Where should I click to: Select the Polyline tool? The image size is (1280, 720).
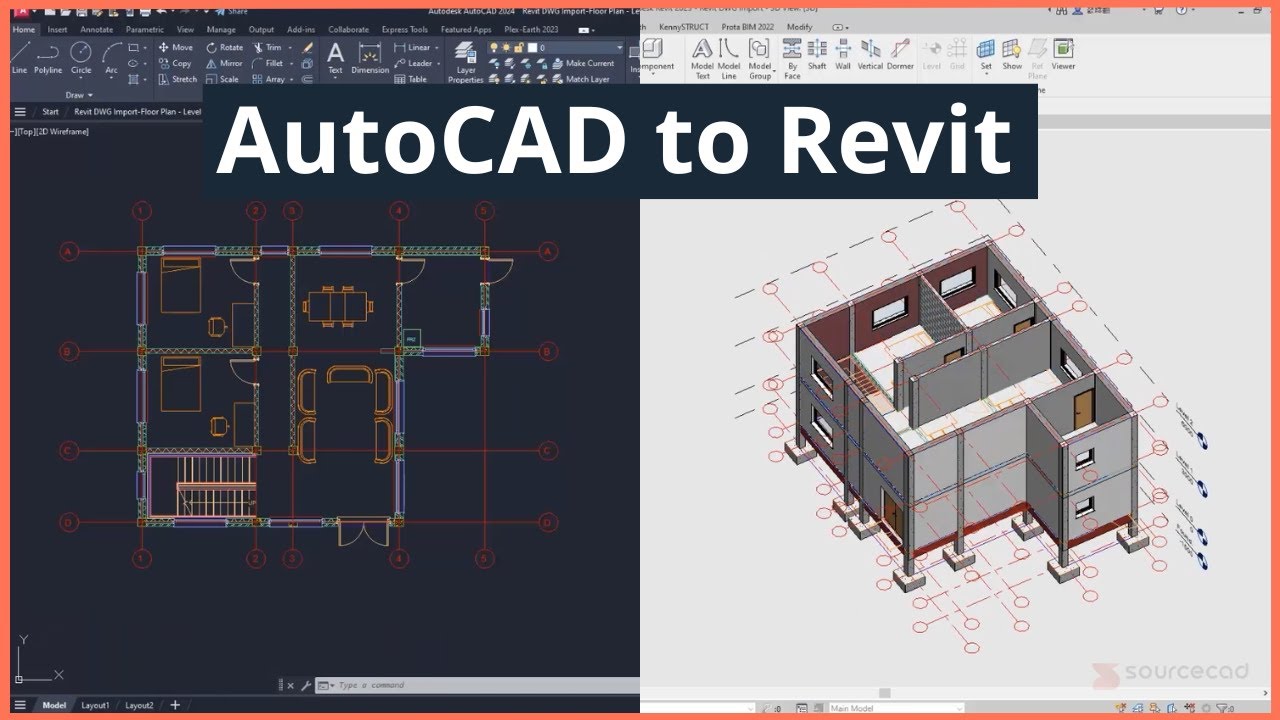tap(48, 59)
